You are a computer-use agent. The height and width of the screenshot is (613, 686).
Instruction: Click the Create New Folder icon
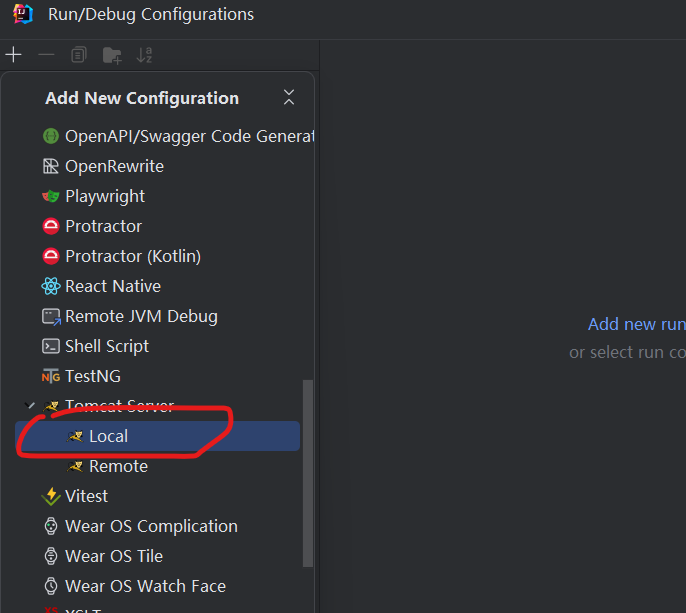coord(112,55)
